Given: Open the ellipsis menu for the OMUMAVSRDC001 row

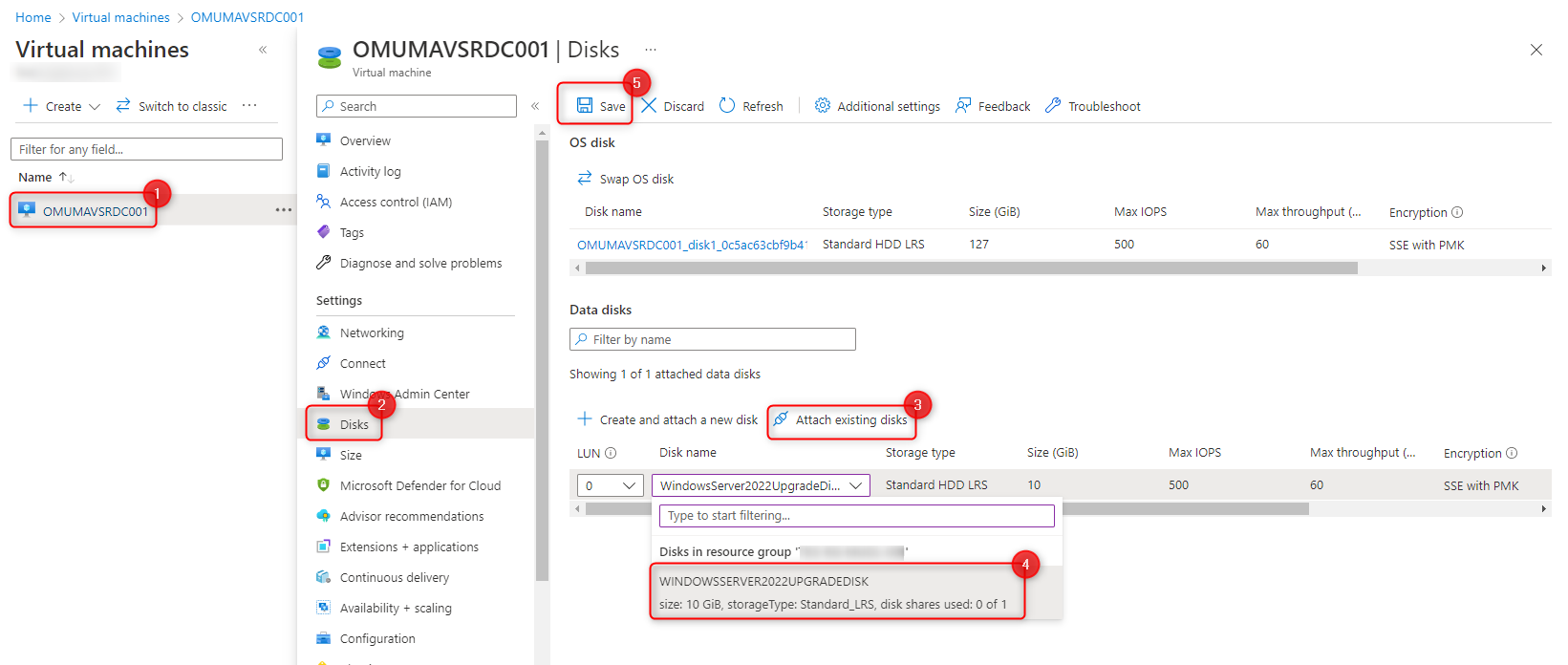Looking at the screenshot, I should coord(284,210).
